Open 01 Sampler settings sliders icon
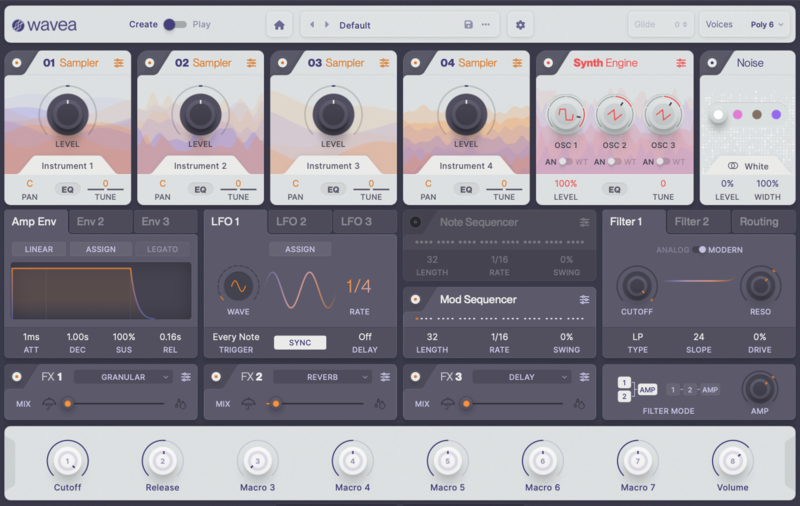800x506 pixels. tap(119, 63)
